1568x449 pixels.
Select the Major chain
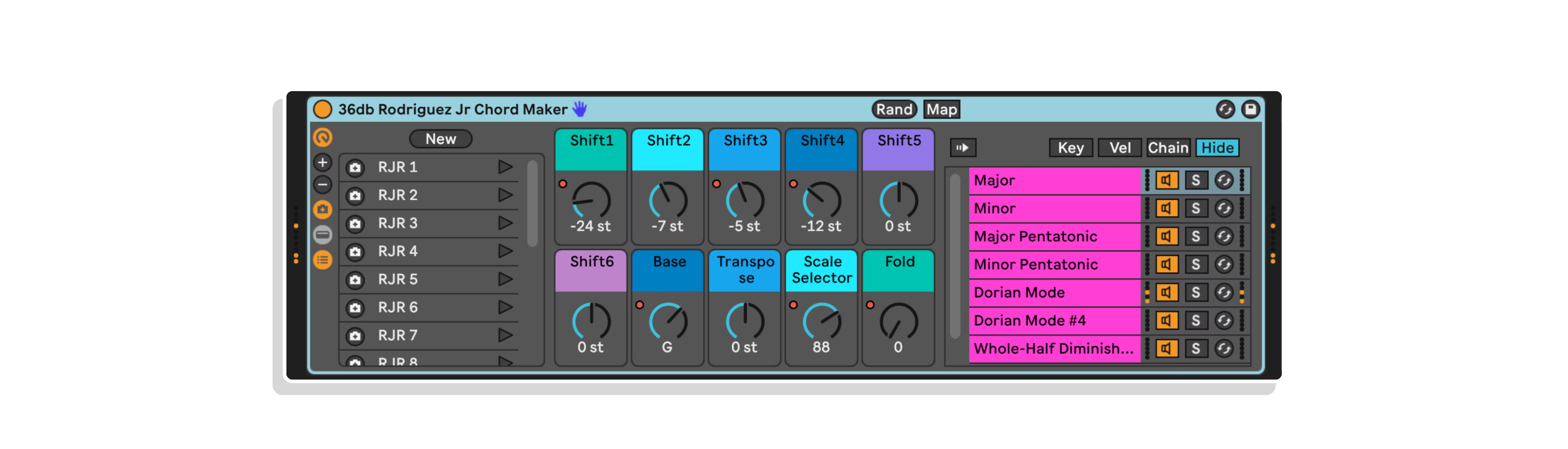click(1054, 181)
